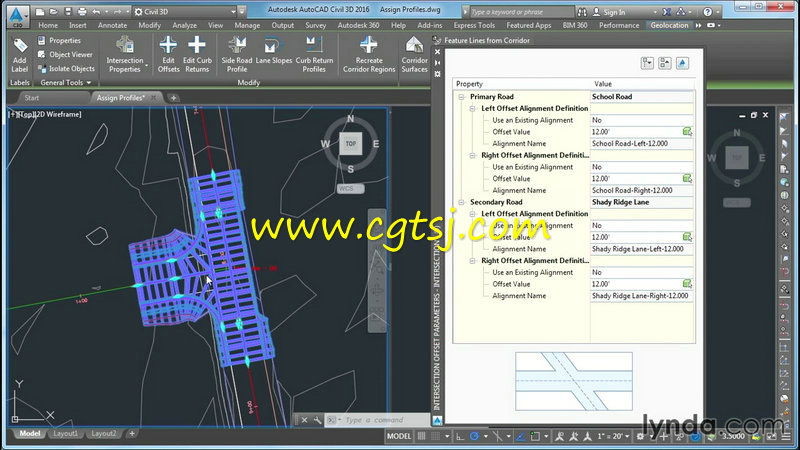Viewport: 800px width, 450px height.
Task: Click the ViewCube TOP face
Action: tap(351, 144)
